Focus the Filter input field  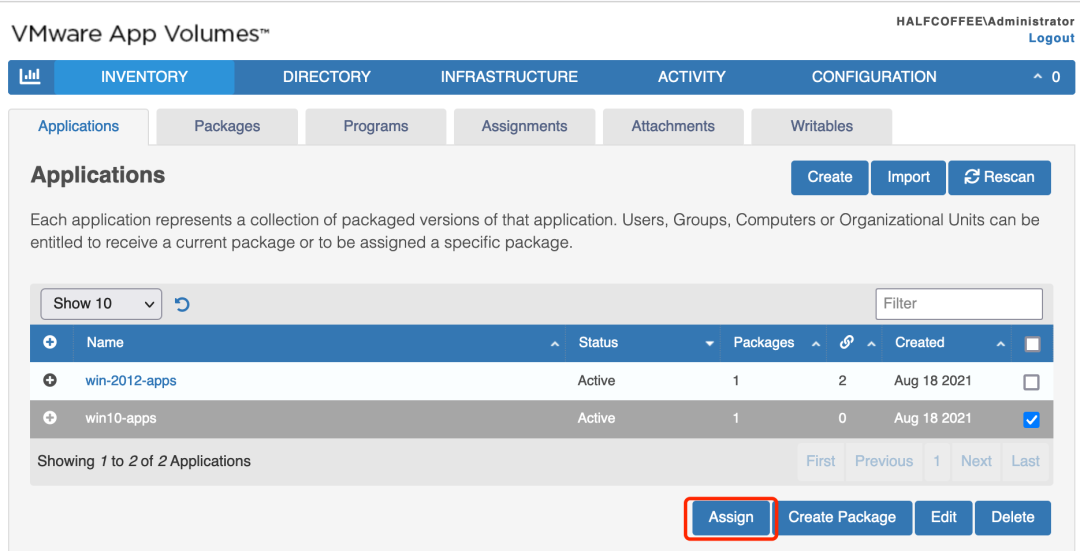pos(959,304)
